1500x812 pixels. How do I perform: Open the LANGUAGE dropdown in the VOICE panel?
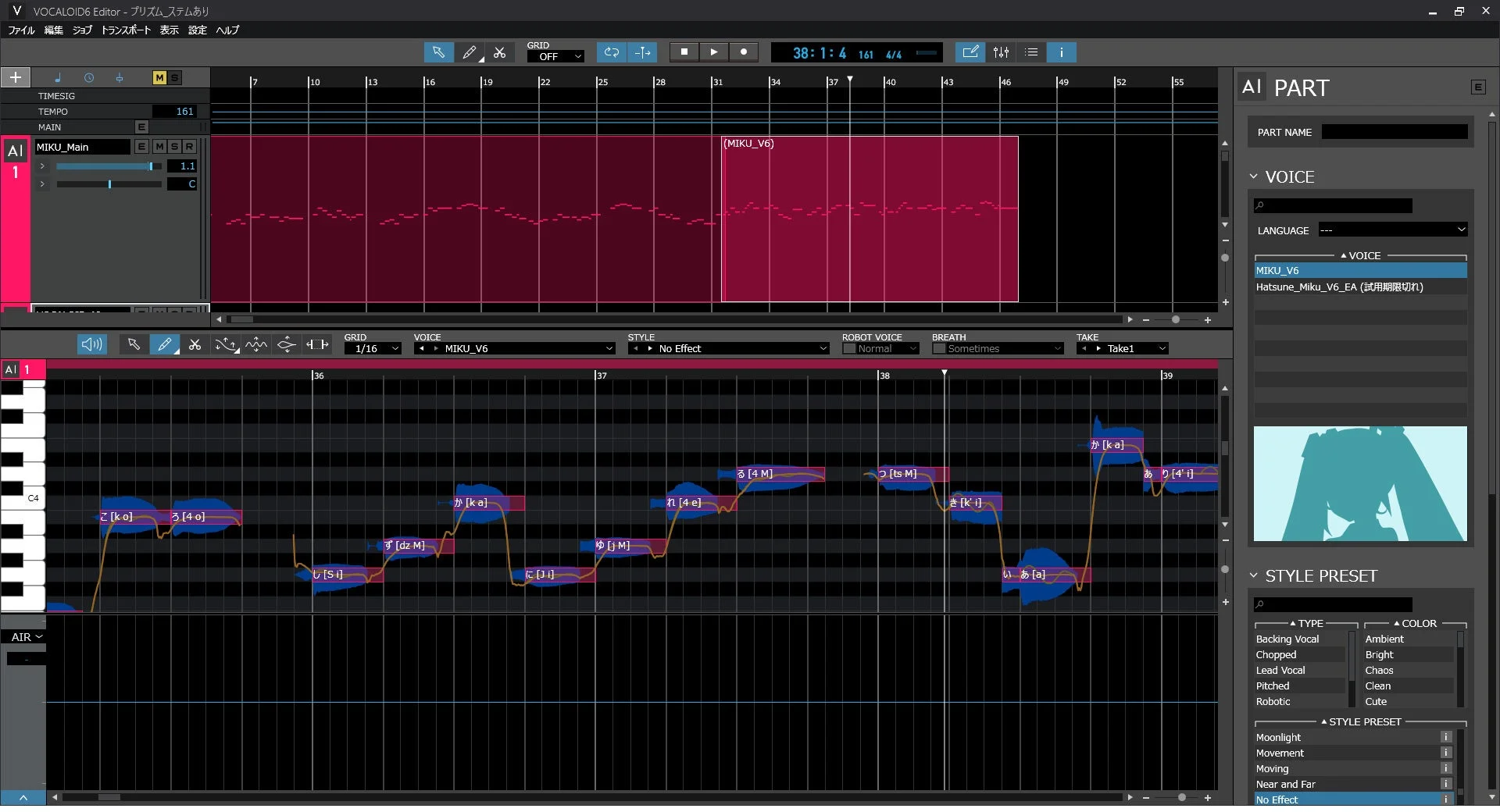point(1393,230)
